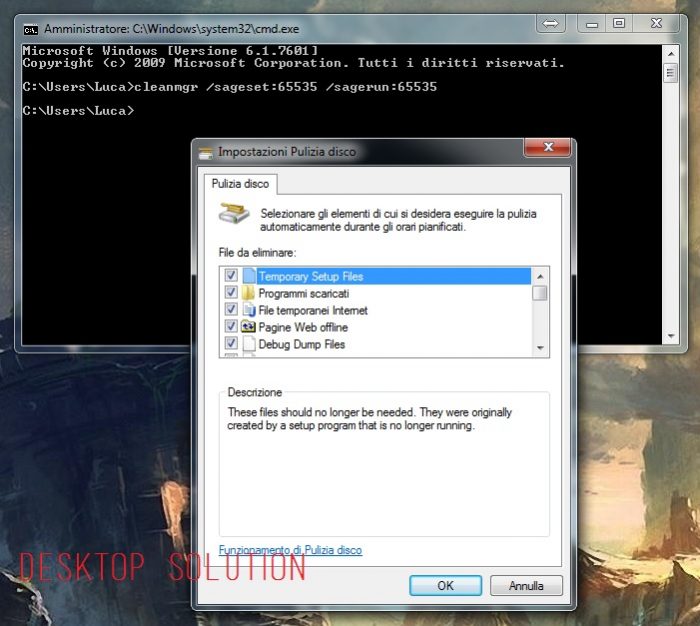
Task: Minimize the cmd.exe window
Action: (592, 24)
